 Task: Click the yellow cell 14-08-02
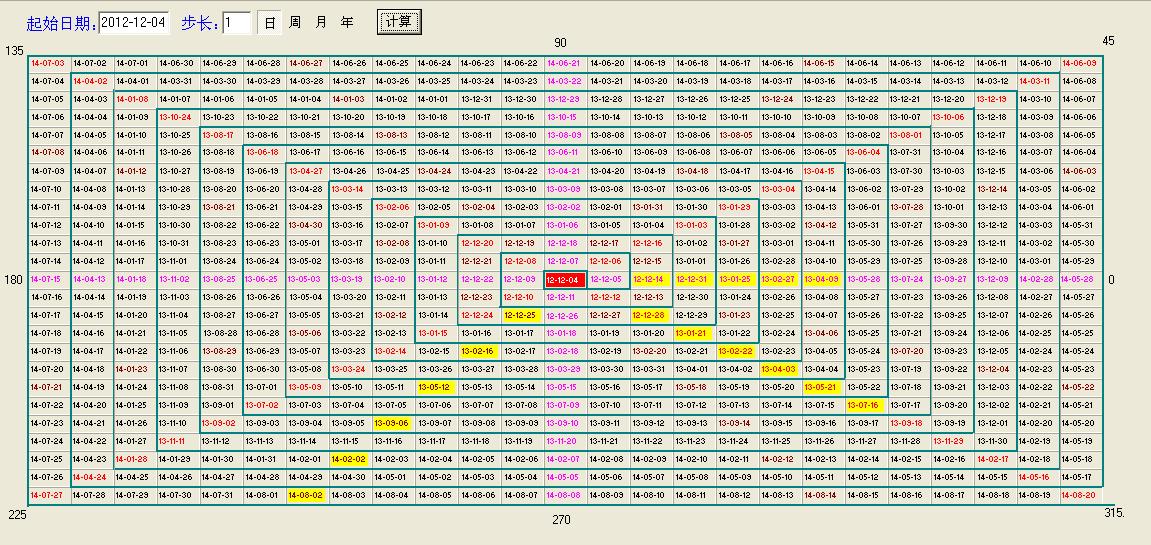click(305, 495)
